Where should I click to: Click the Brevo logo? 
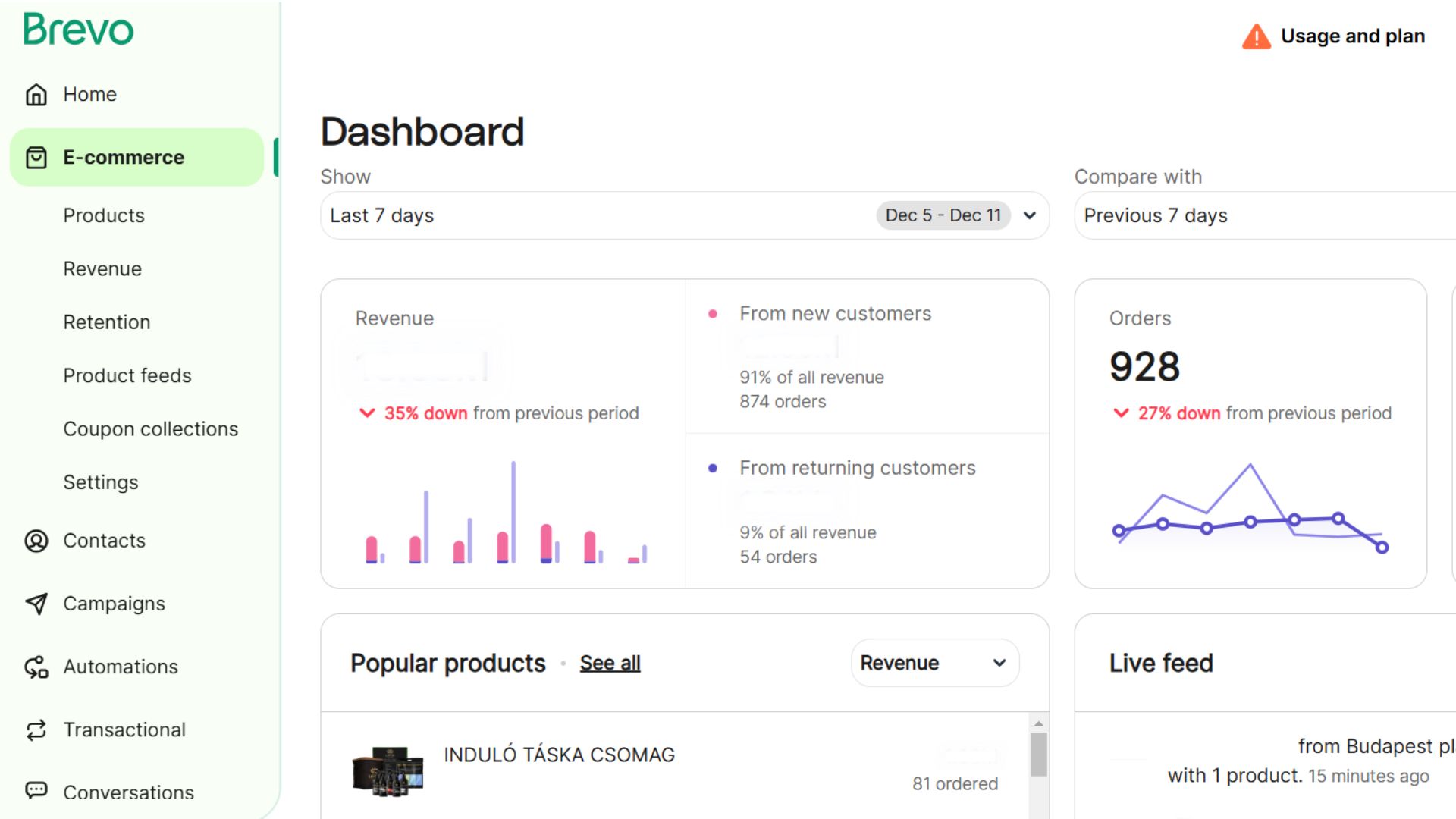click(x=79, y=30)
